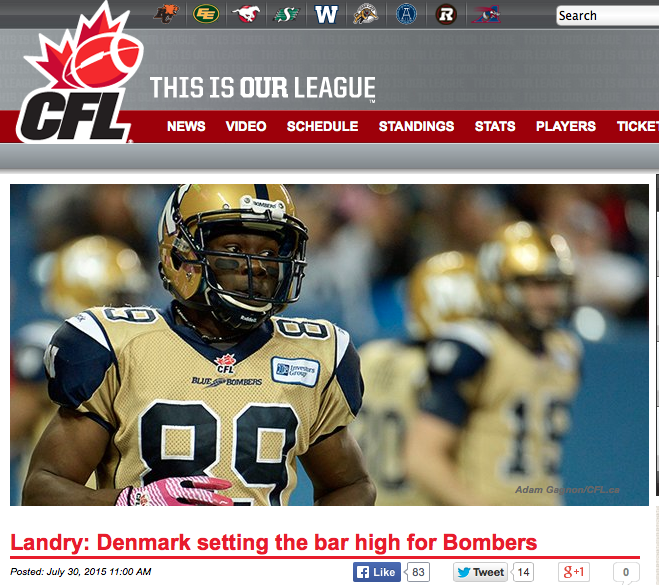Screen dimensions: 659x585
Task: Open the Winnipeg Blue Bombers W logo
Action: [326, 14]
